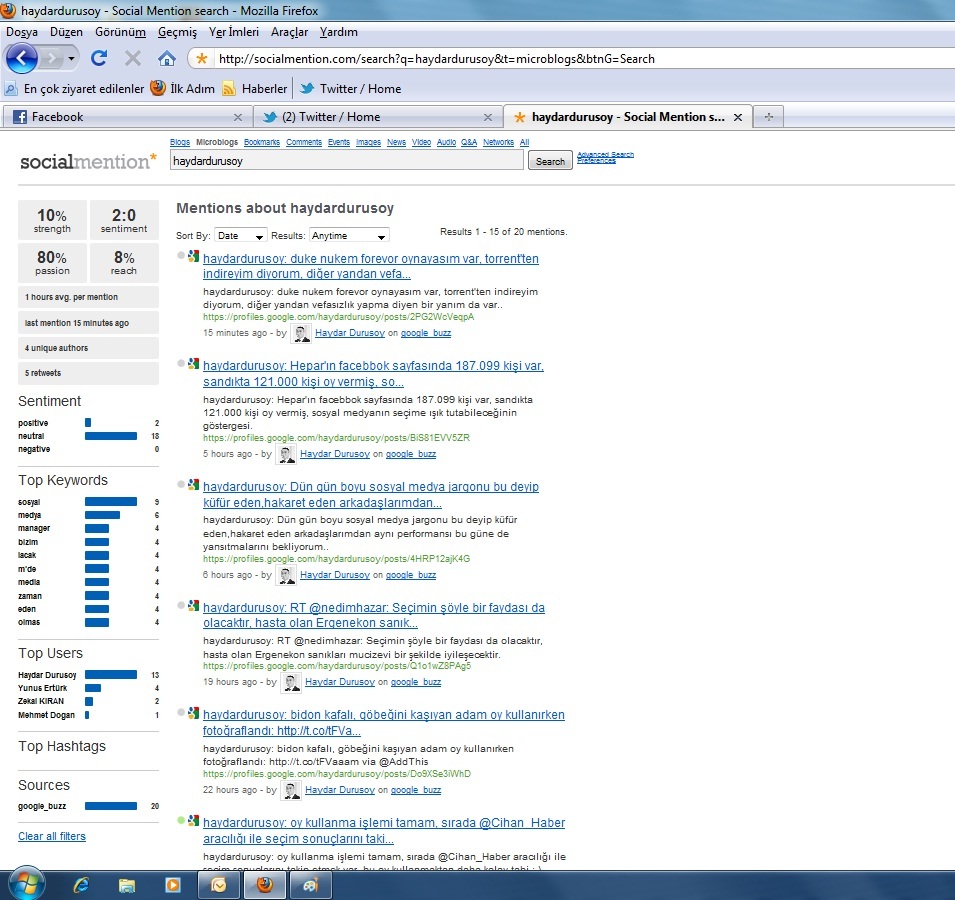Select the News search category
The image size is (955, 900).
[396, 142]
